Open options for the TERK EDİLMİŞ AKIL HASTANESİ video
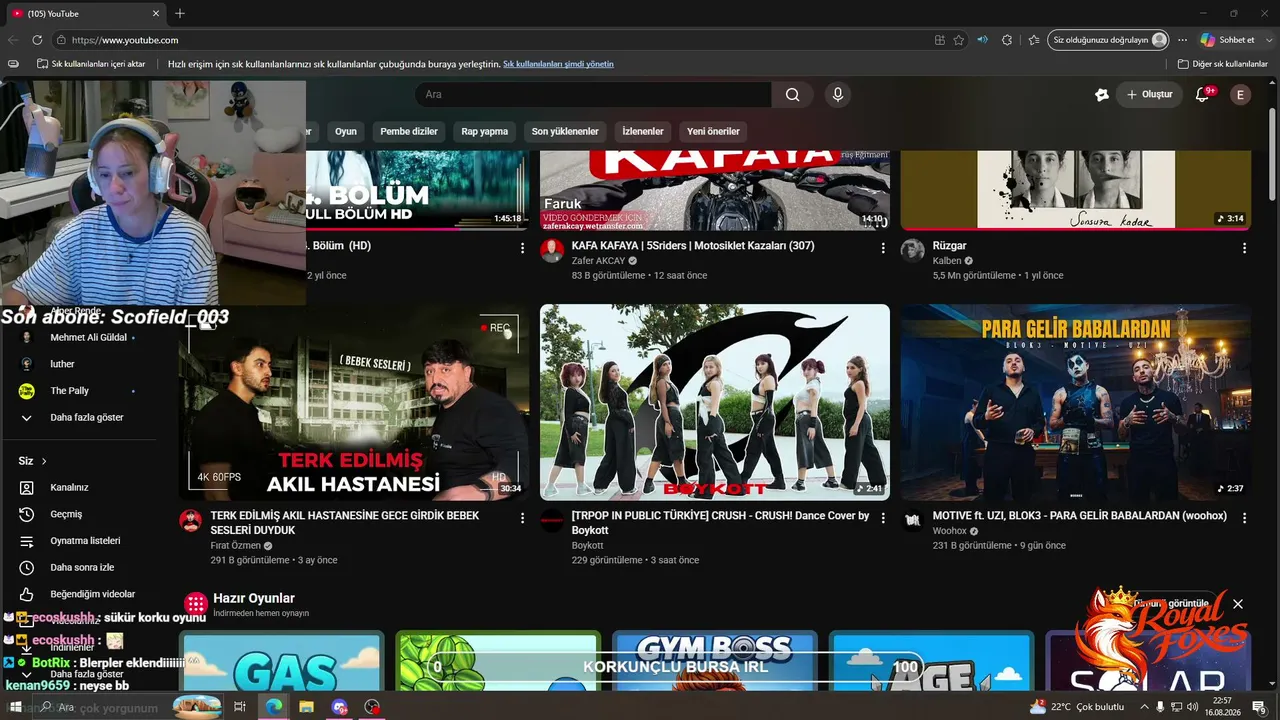Image resolution: width=1280 pixels, height=720 pixels. (522, 518)
